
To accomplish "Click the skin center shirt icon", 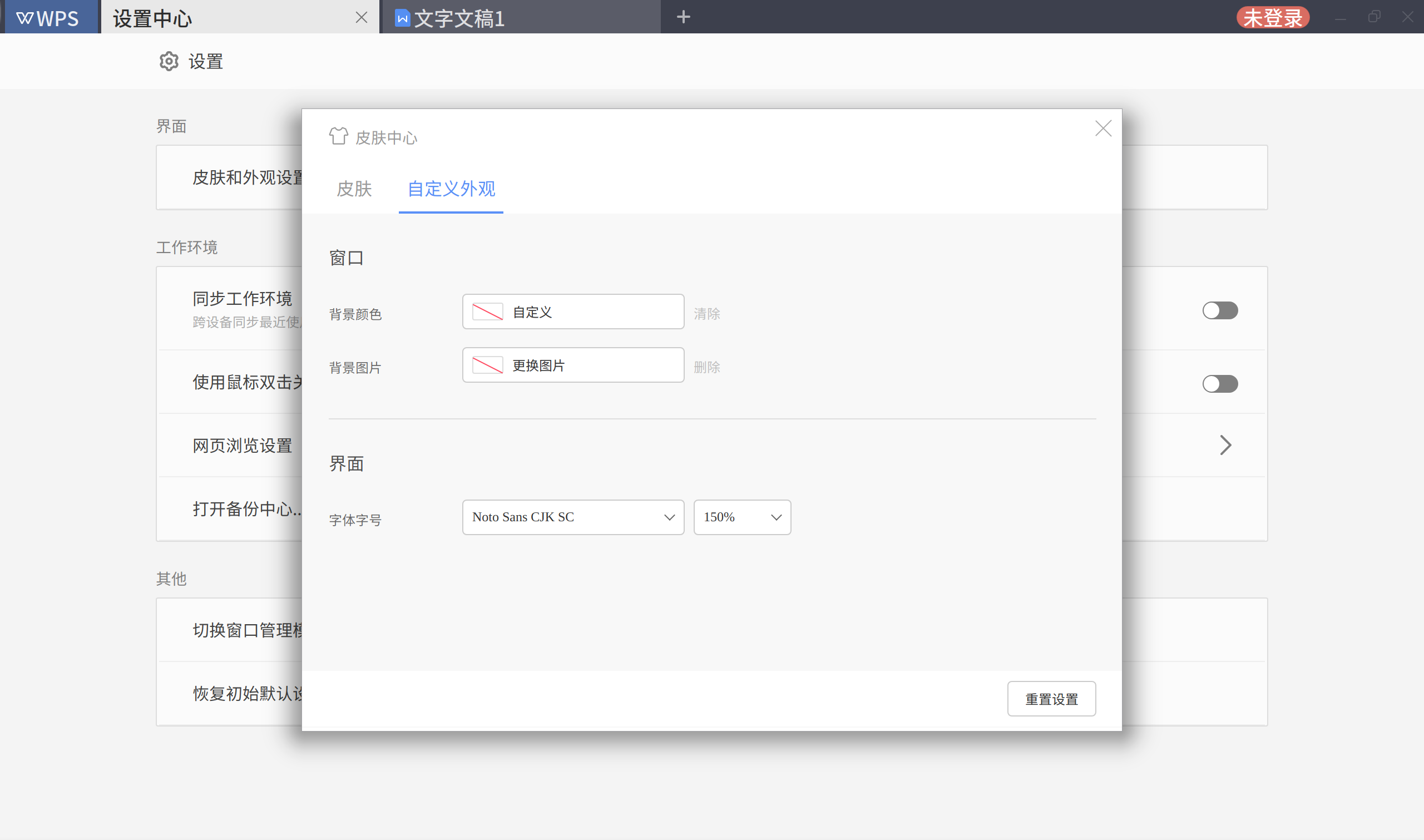I will (338, 136).
